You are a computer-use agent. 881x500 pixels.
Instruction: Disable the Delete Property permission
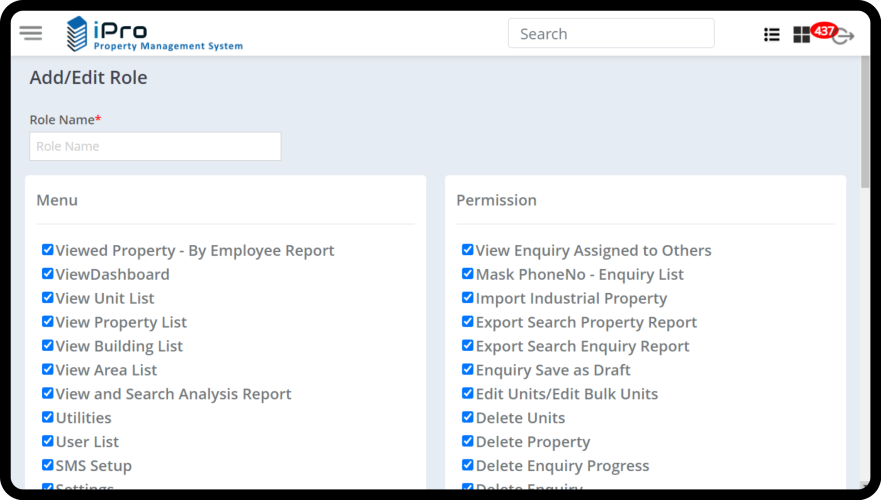click(467, 441)
